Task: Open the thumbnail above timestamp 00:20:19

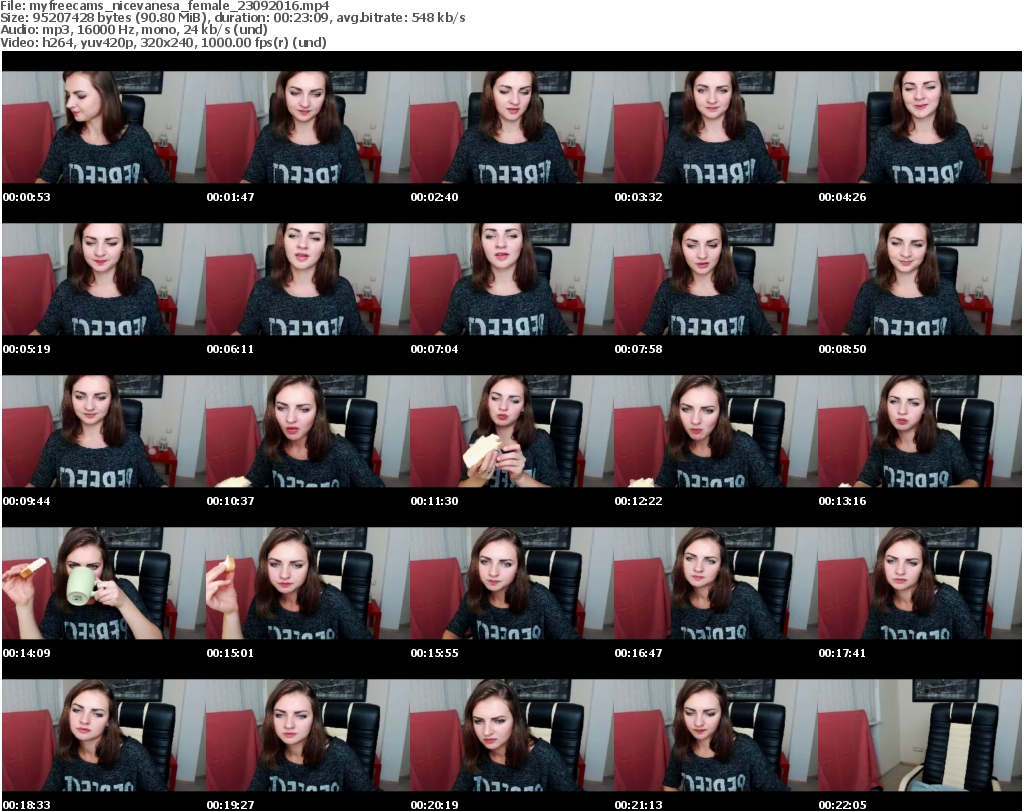Action: (511, 735)
